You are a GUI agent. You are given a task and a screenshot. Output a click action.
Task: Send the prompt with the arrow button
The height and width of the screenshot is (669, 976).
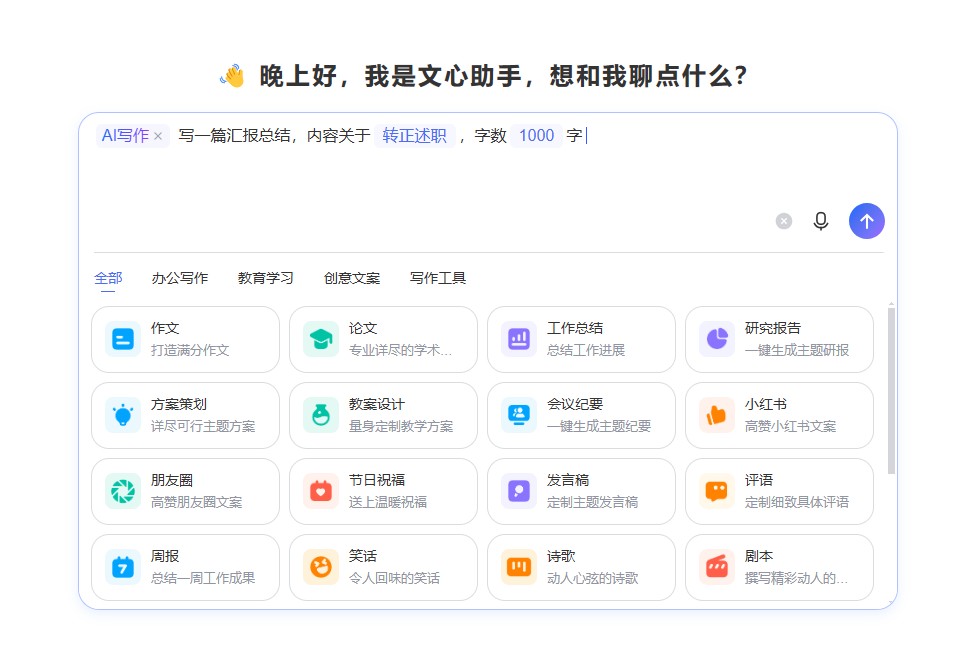[866, 221]
